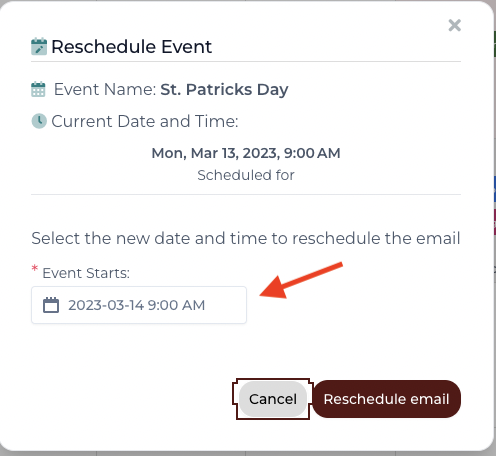Click the Current Date and Time label
This screenshot has height=456, width=496.
(145, 121)
